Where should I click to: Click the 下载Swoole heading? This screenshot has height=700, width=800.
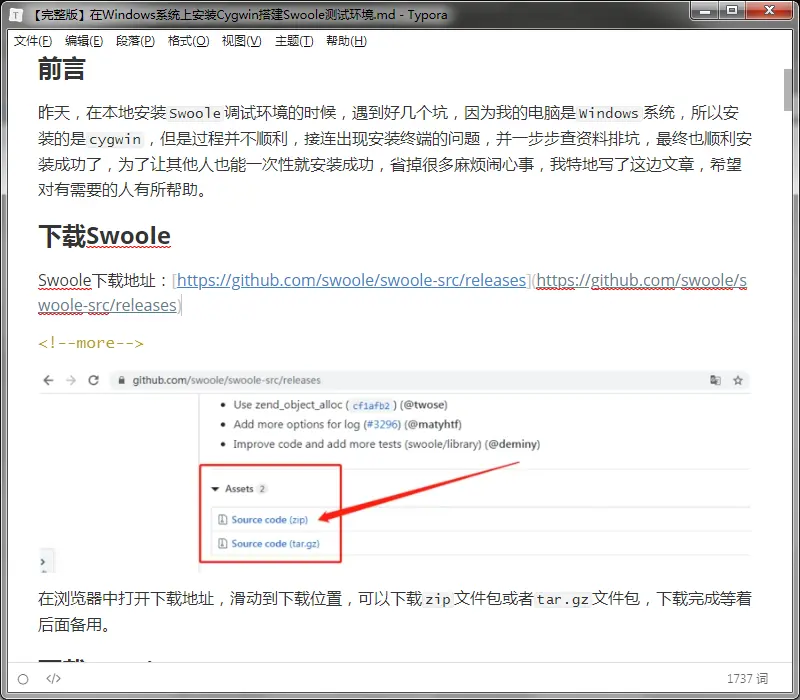104,236
